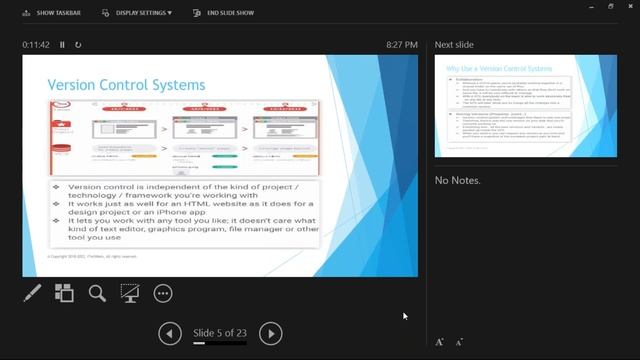
Task: Open more slide show options
Action: click(163, 293)
